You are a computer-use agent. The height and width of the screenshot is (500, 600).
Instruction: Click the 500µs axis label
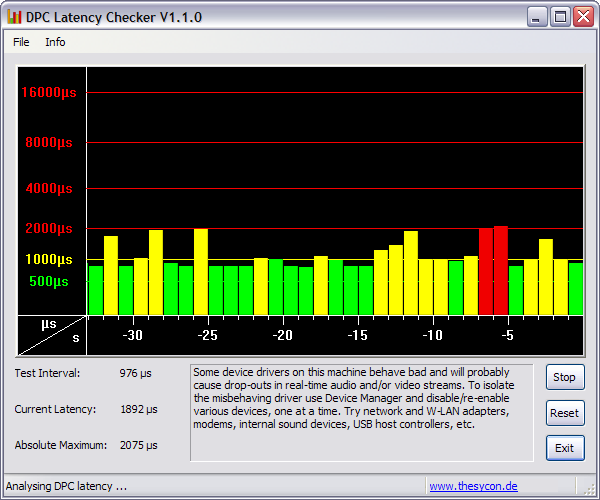pos(49,282)
